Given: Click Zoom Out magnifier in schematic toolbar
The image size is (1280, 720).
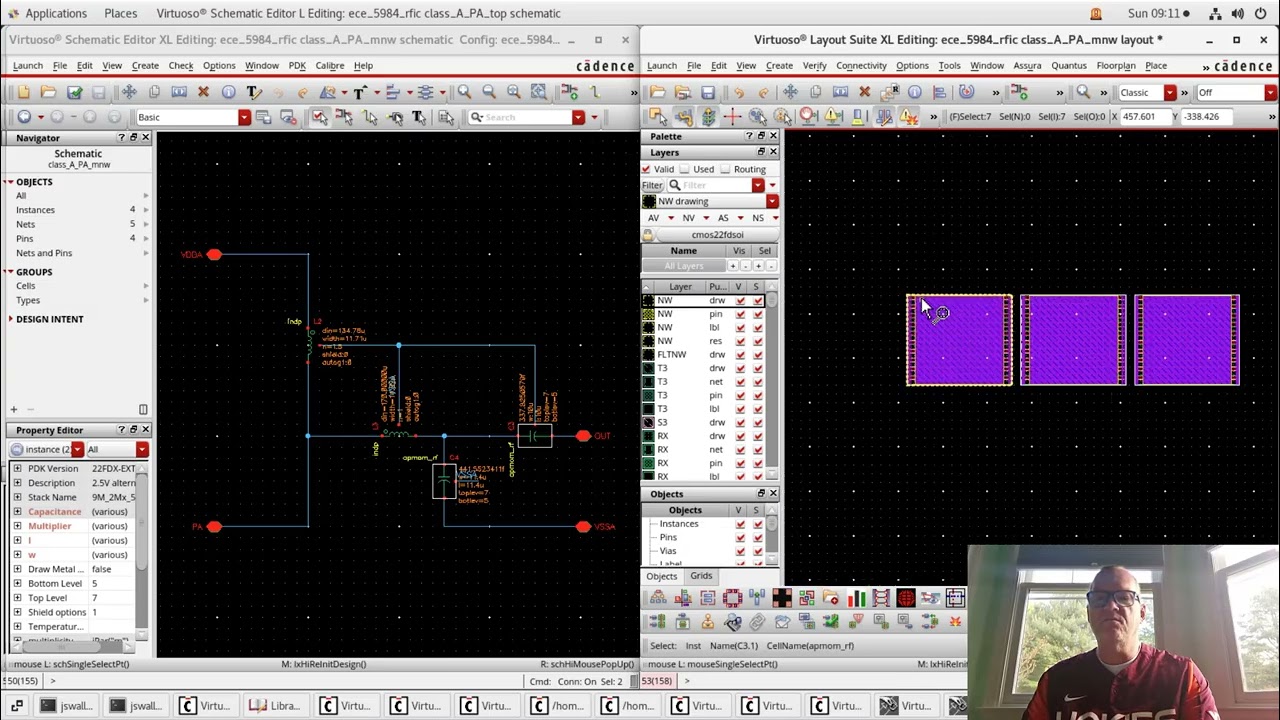Looking at the screenshot, I should (489, 92).
